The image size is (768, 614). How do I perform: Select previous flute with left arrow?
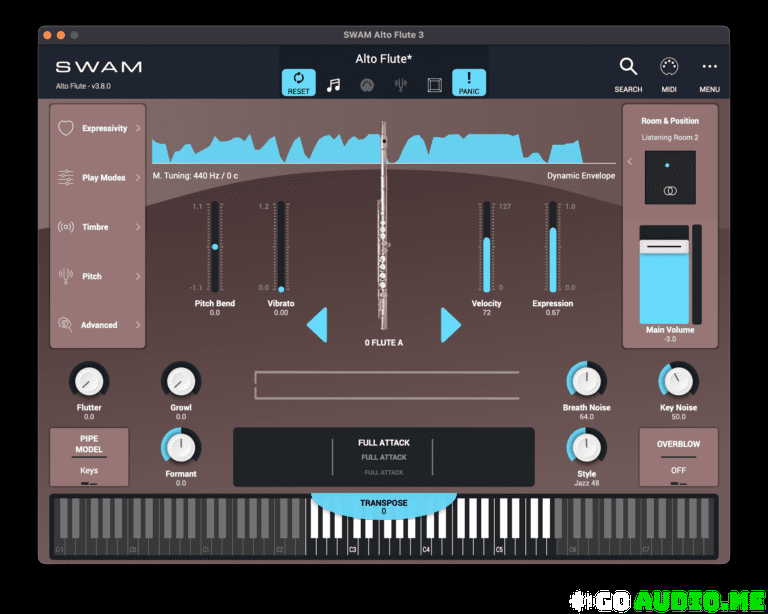[317, 325]
